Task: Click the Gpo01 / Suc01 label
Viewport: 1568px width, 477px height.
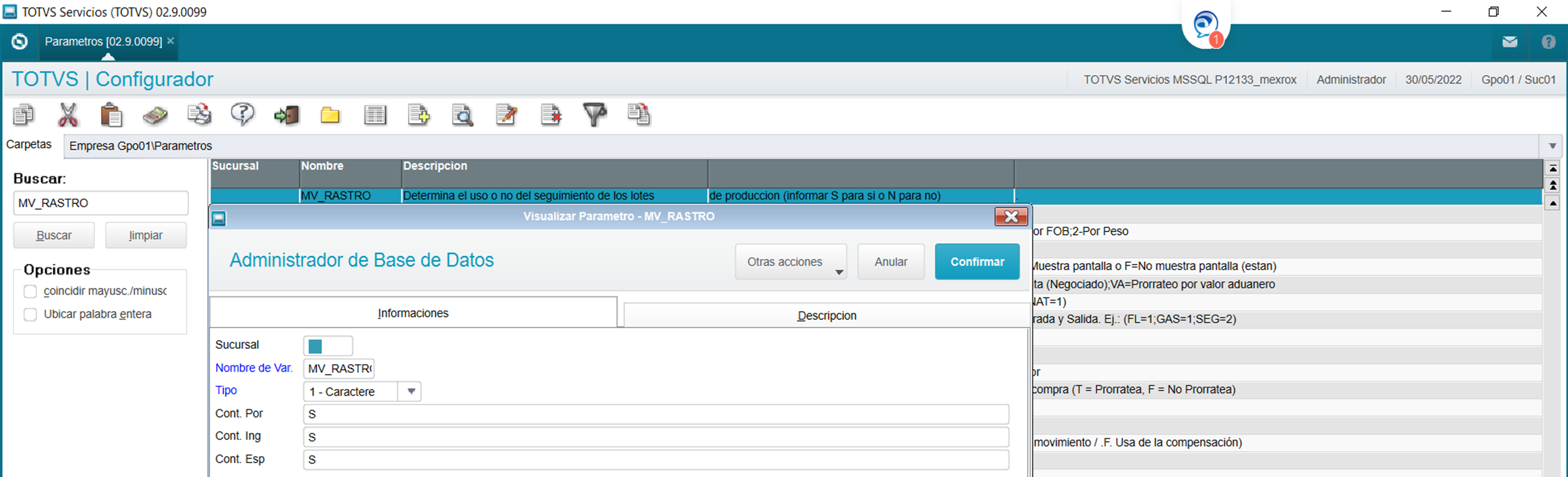Action: [x=1518, y=80]
